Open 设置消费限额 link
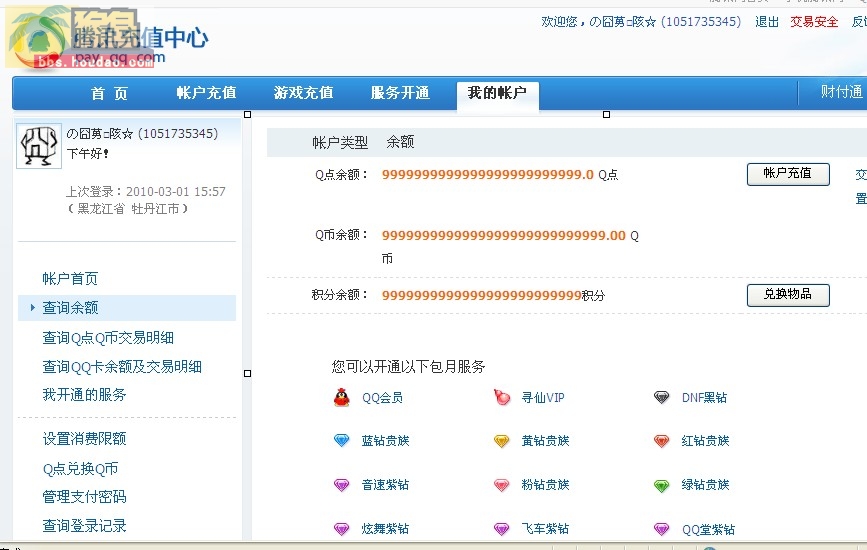Viewport: 867px width, 550px height. click(84, 439)
